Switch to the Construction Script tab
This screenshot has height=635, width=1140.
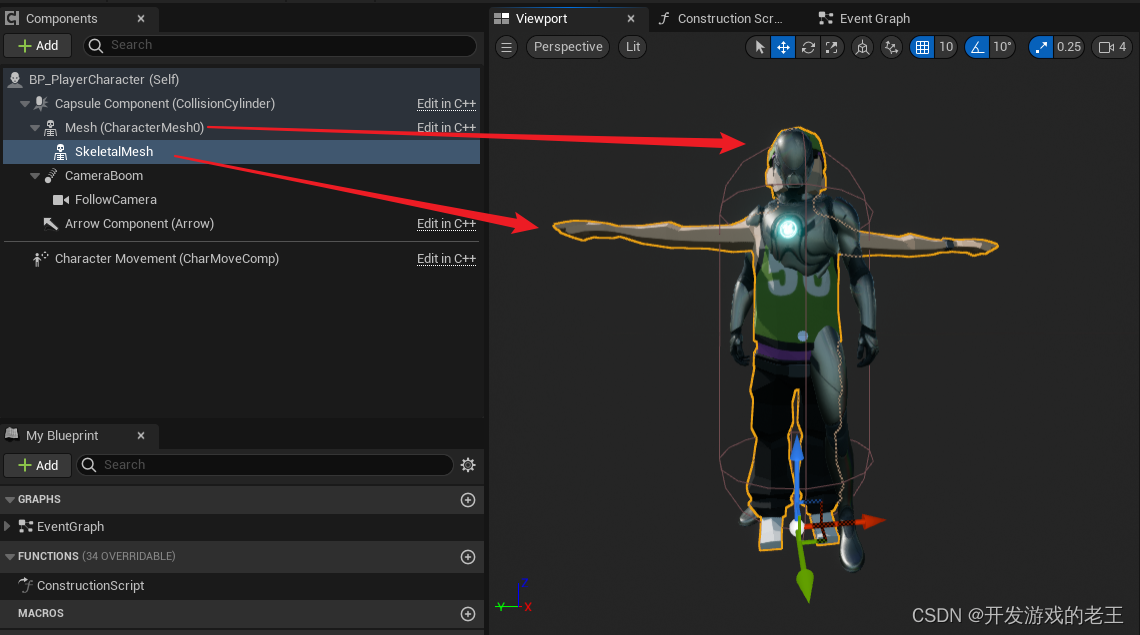point(730,19)
